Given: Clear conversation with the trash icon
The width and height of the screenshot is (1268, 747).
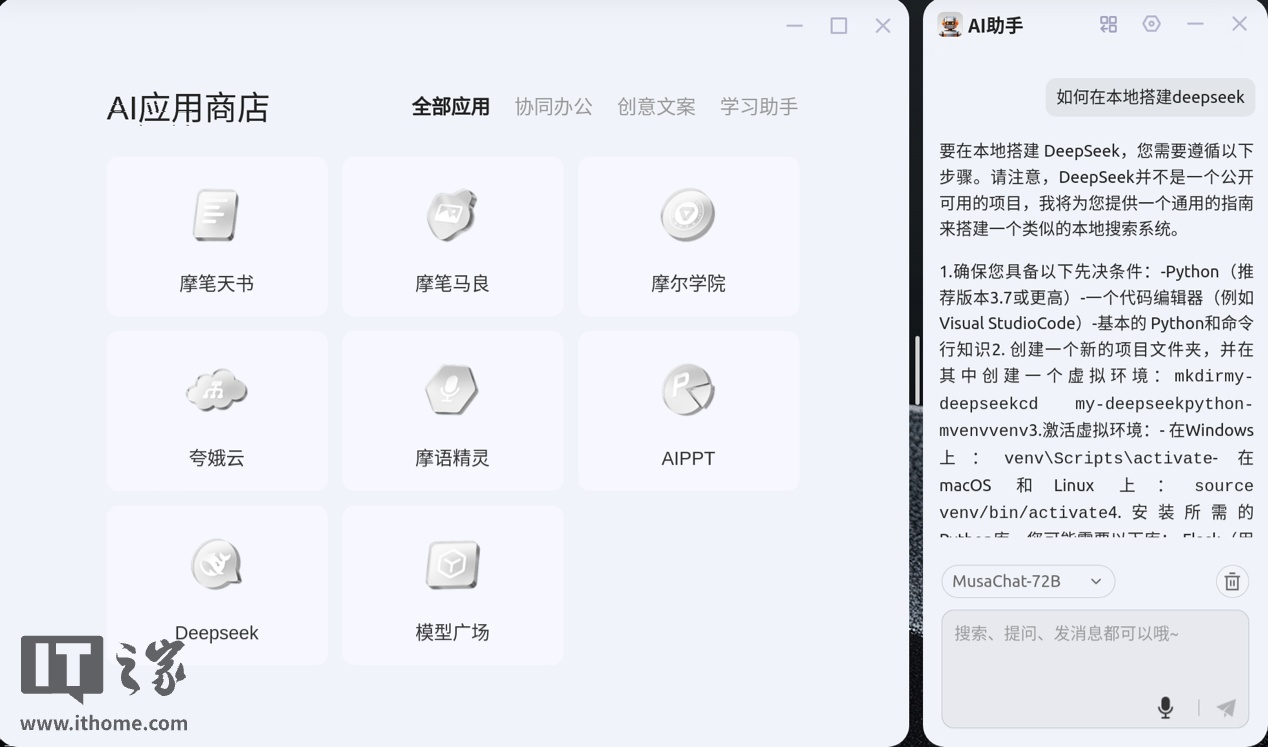Looking at the screenshot, I should coord(1232,581).
